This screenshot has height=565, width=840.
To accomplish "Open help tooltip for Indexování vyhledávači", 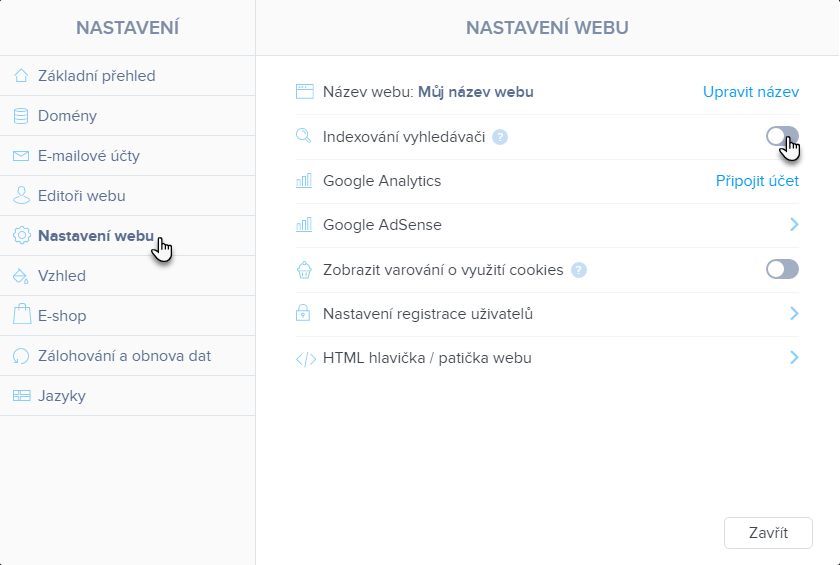I will 500,137.
